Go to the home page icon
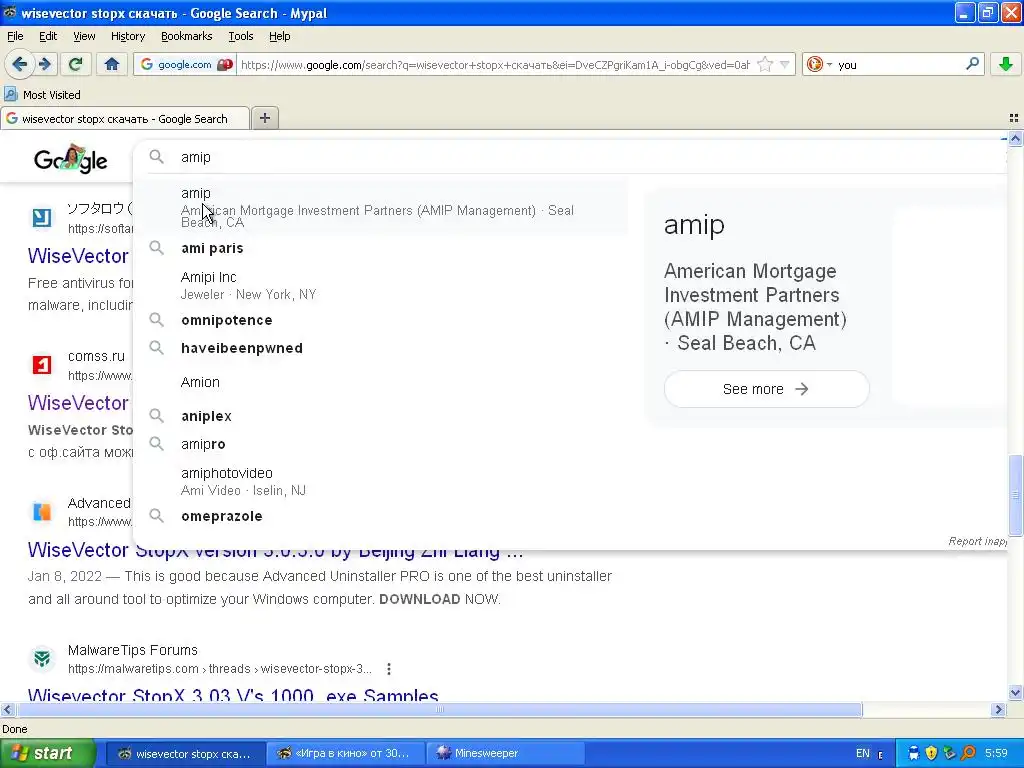This screenshot has width=1024, height=768. point(112,64)
